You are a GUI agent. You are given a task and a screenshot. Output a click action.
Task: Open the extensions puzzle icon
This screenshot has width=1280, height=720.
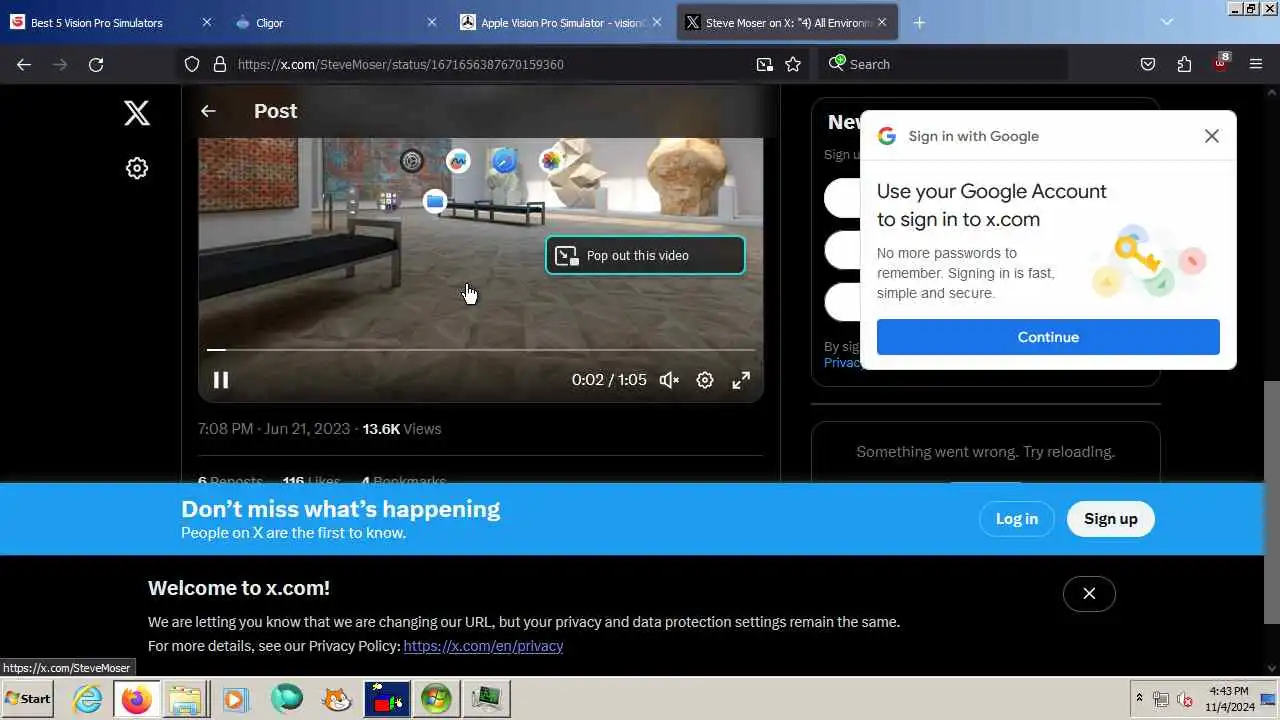click(x=1184, y=64)
